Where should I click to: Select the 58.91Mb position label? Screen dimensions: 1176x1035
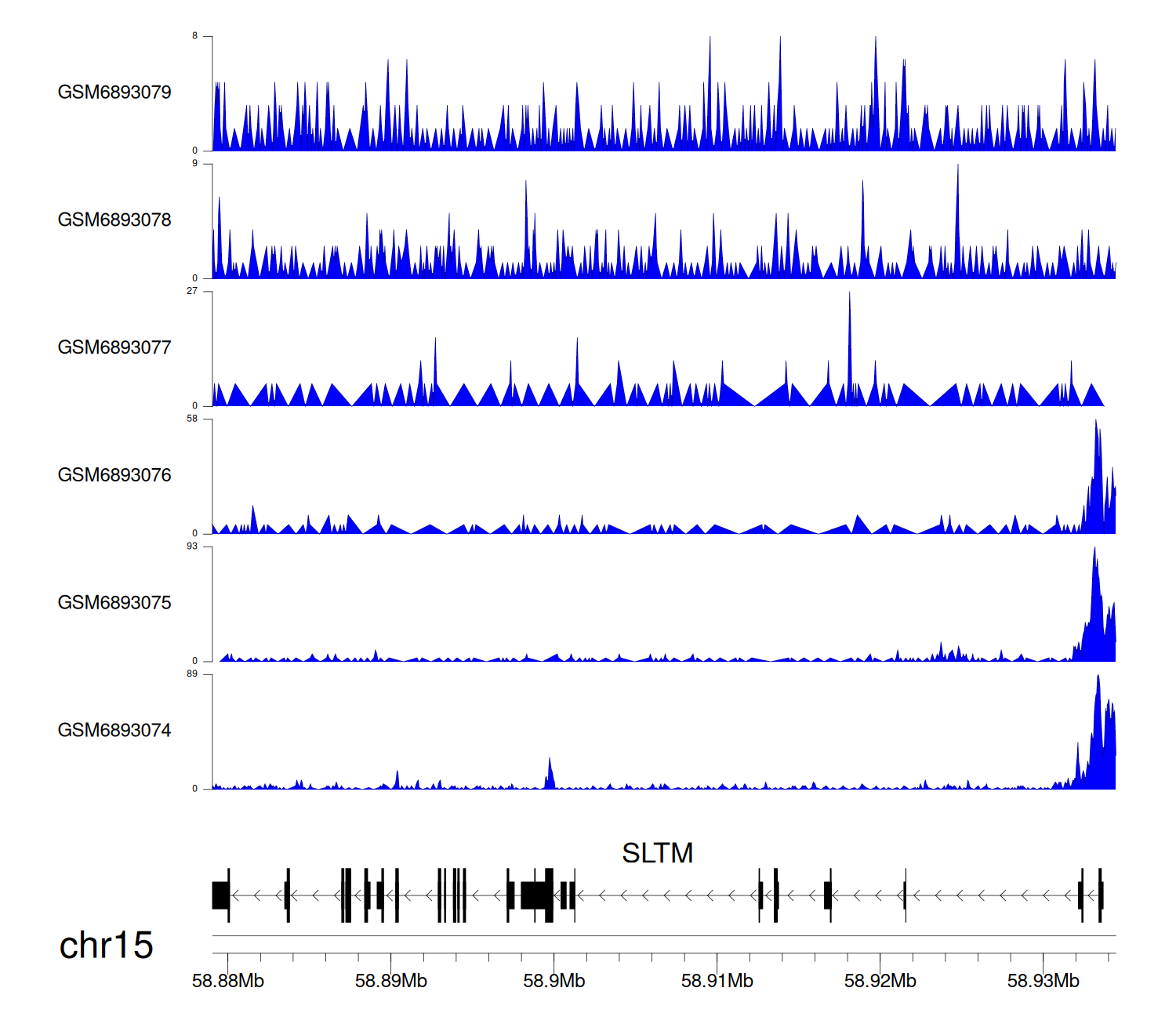717,981
